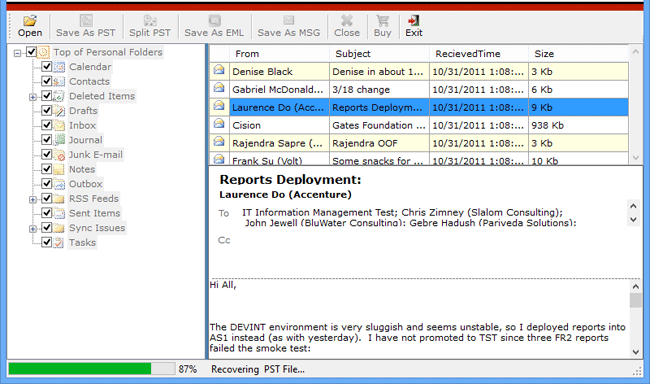Expand the RSS Feeds folder node

(x=32, y=200)
